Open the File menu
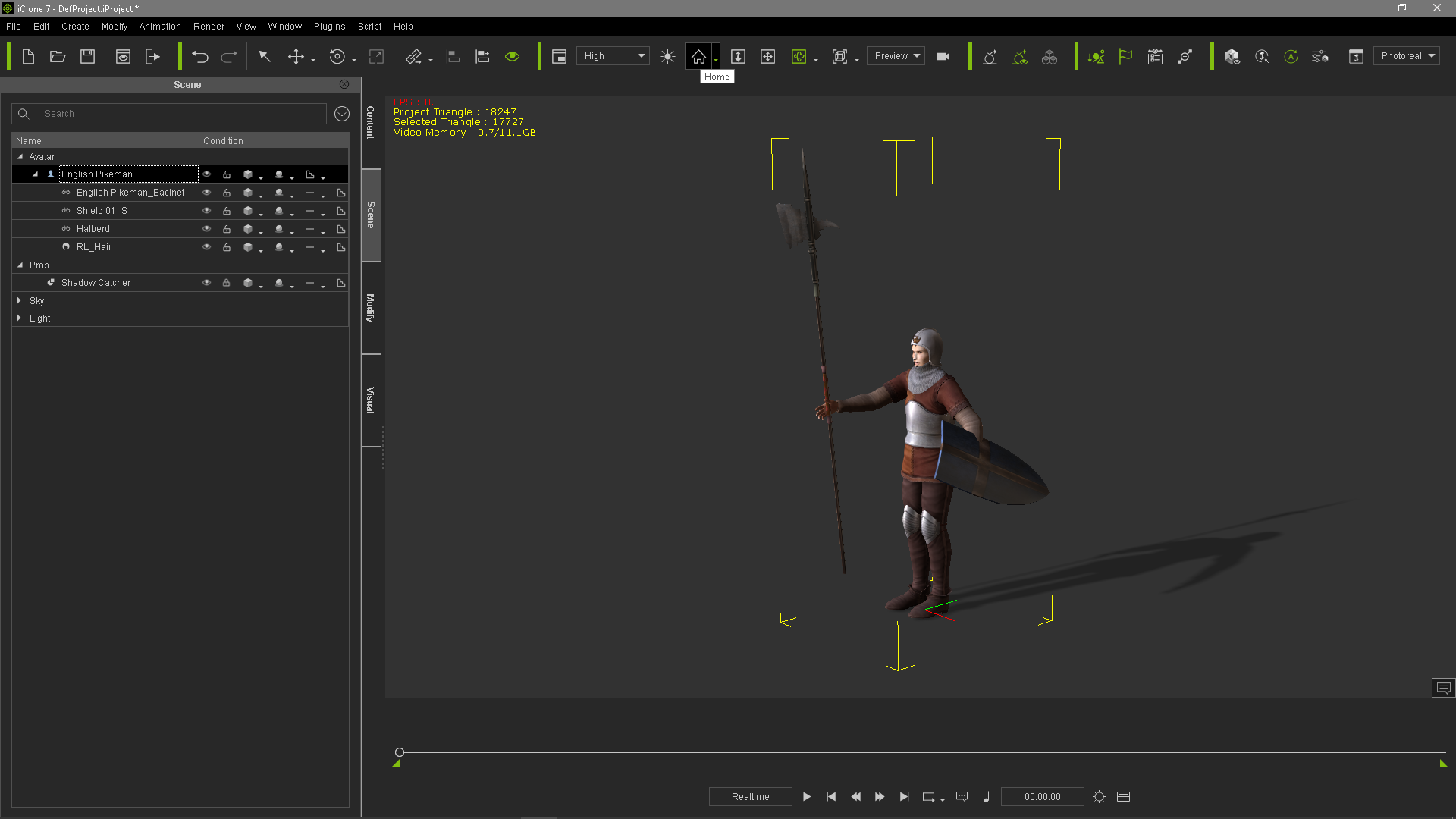 pos(14,27)
